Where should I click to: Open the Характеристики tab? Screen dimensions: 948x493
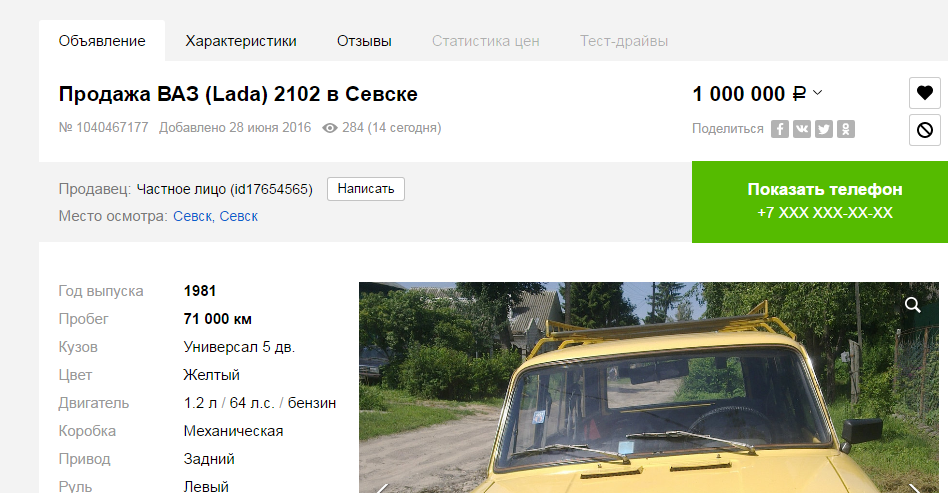[x=241, y=41]
